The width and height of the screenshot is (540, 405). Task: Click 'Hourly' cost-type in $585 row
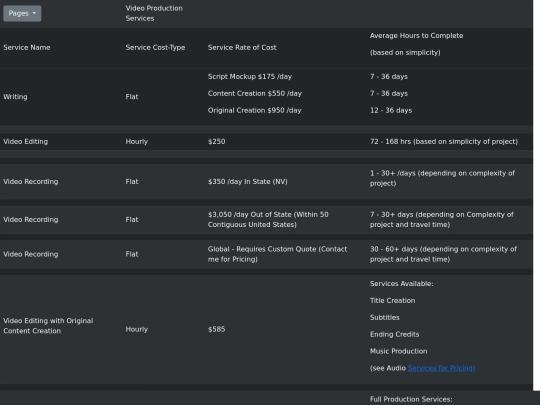(x=136, y=329)
